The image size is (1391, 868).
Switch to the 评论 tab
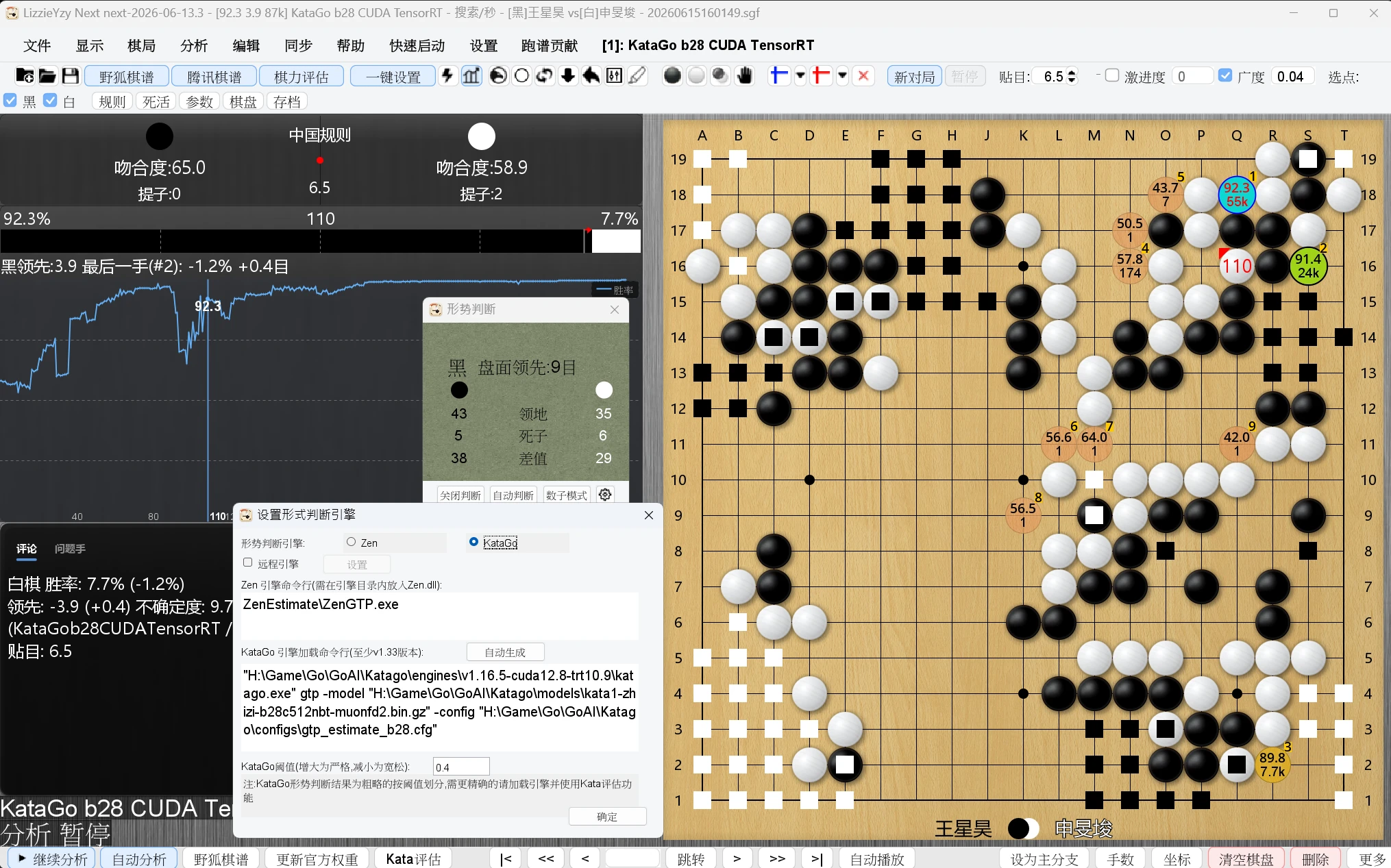27,549
